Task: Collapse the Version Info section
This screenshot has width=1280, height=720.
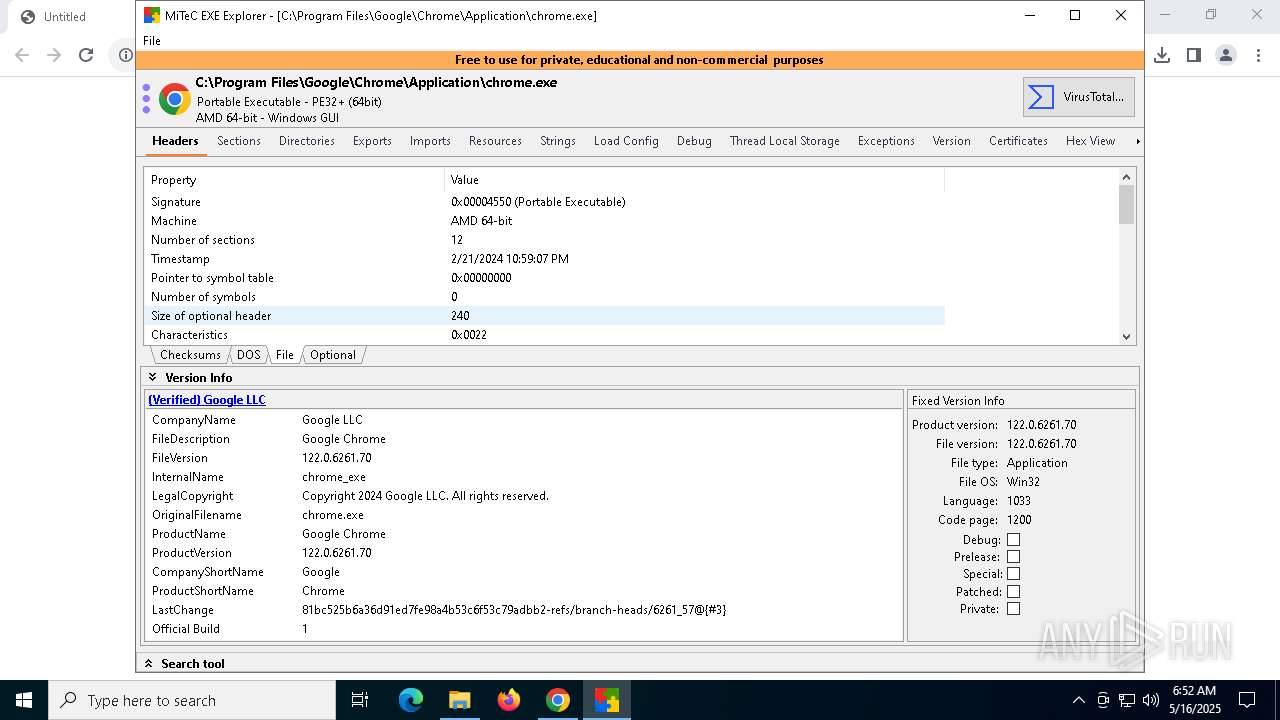Action: (153, 377)
